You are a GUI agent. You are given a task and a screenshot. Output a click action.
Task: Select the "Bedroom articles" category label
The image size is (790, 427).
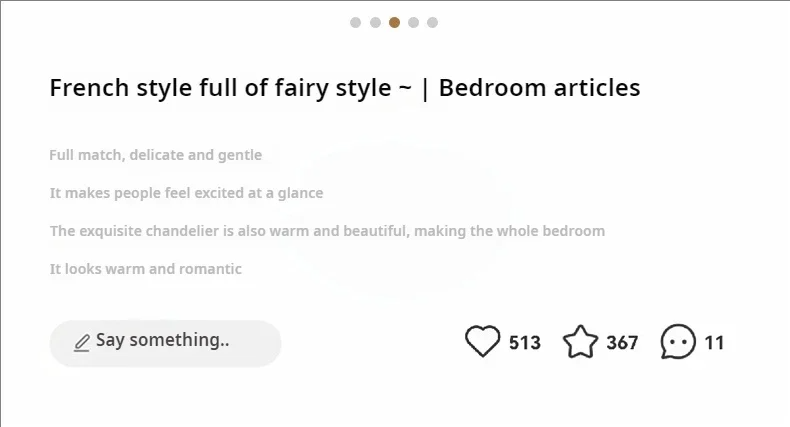(x=539, y=88)
